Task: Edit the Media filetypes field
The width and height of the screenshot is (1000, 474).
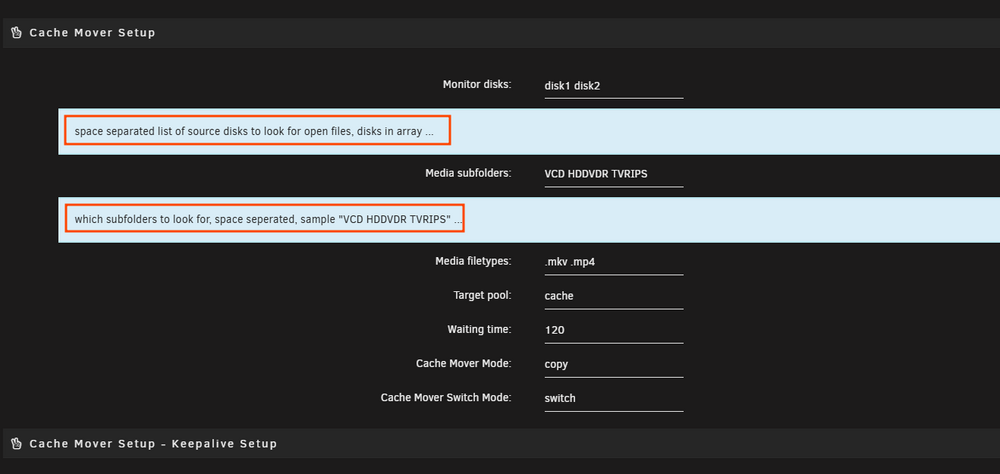Action: 614,262
